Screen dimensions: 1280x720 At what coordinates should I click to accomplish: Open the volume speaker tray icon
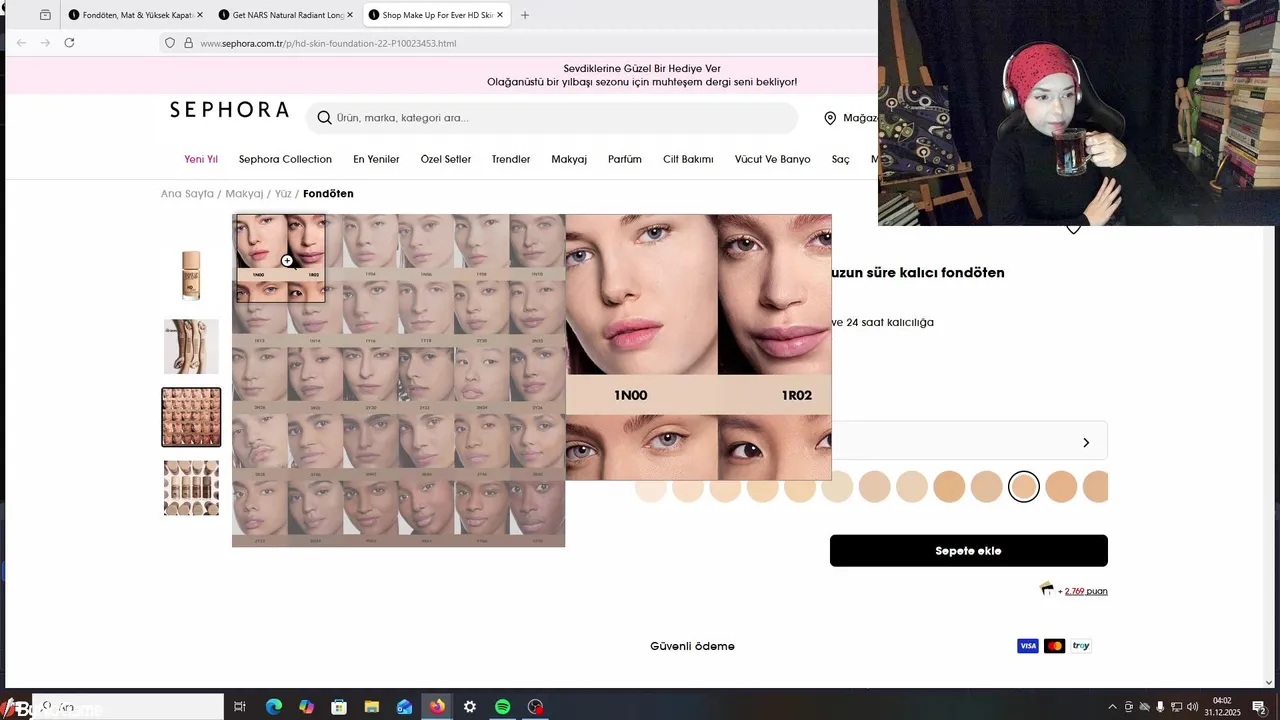(x=1192, y=707)
